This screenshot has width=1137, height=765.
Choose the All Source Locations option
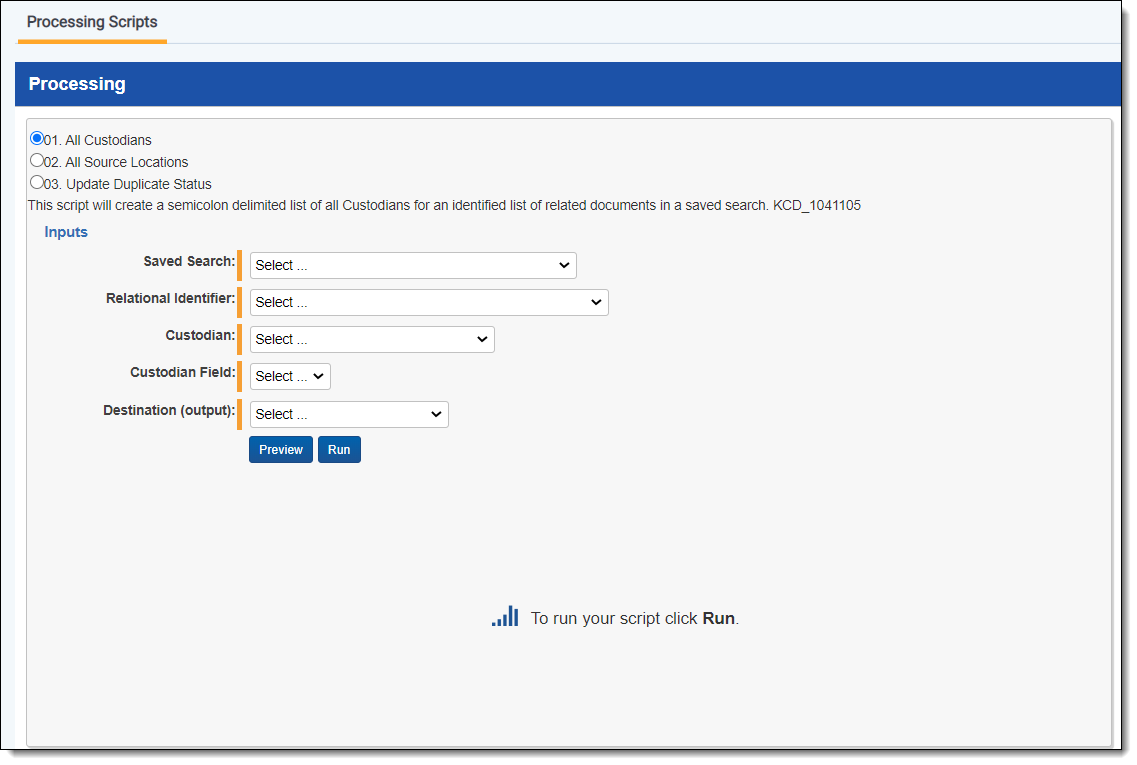37,160
